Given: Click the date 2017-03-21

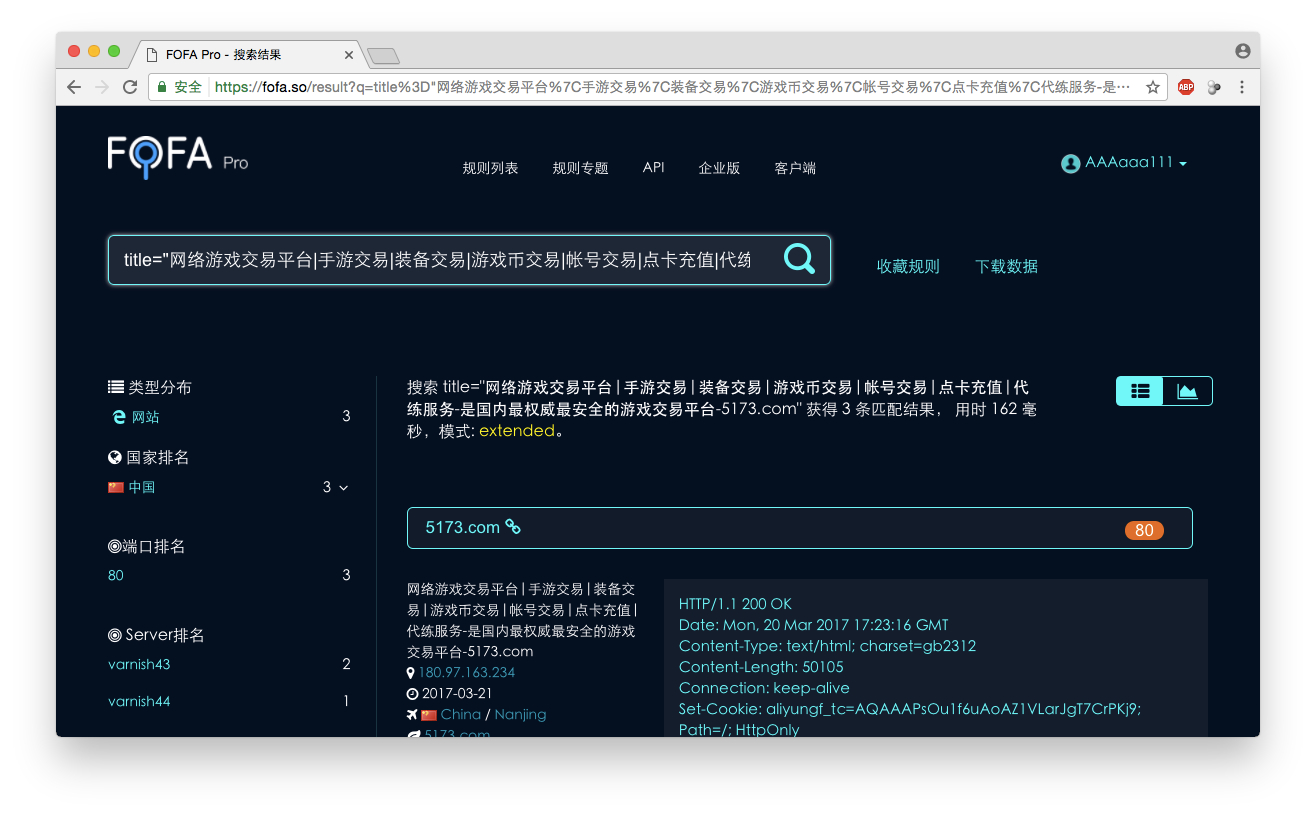Looking at the screenshot, I should point(457,693).
